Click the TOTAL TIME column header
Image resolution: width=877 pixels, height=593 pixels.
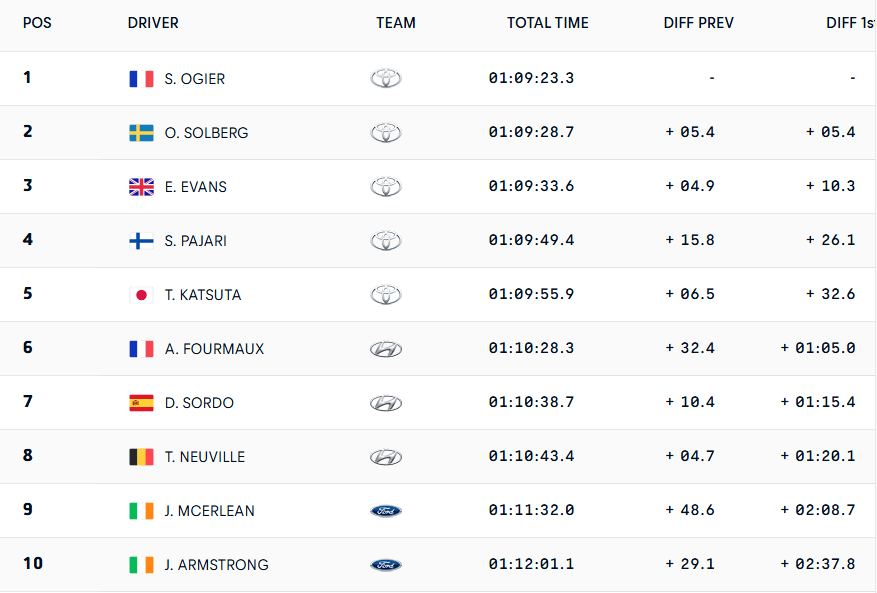pyautogui.click(x=548, y=23)
